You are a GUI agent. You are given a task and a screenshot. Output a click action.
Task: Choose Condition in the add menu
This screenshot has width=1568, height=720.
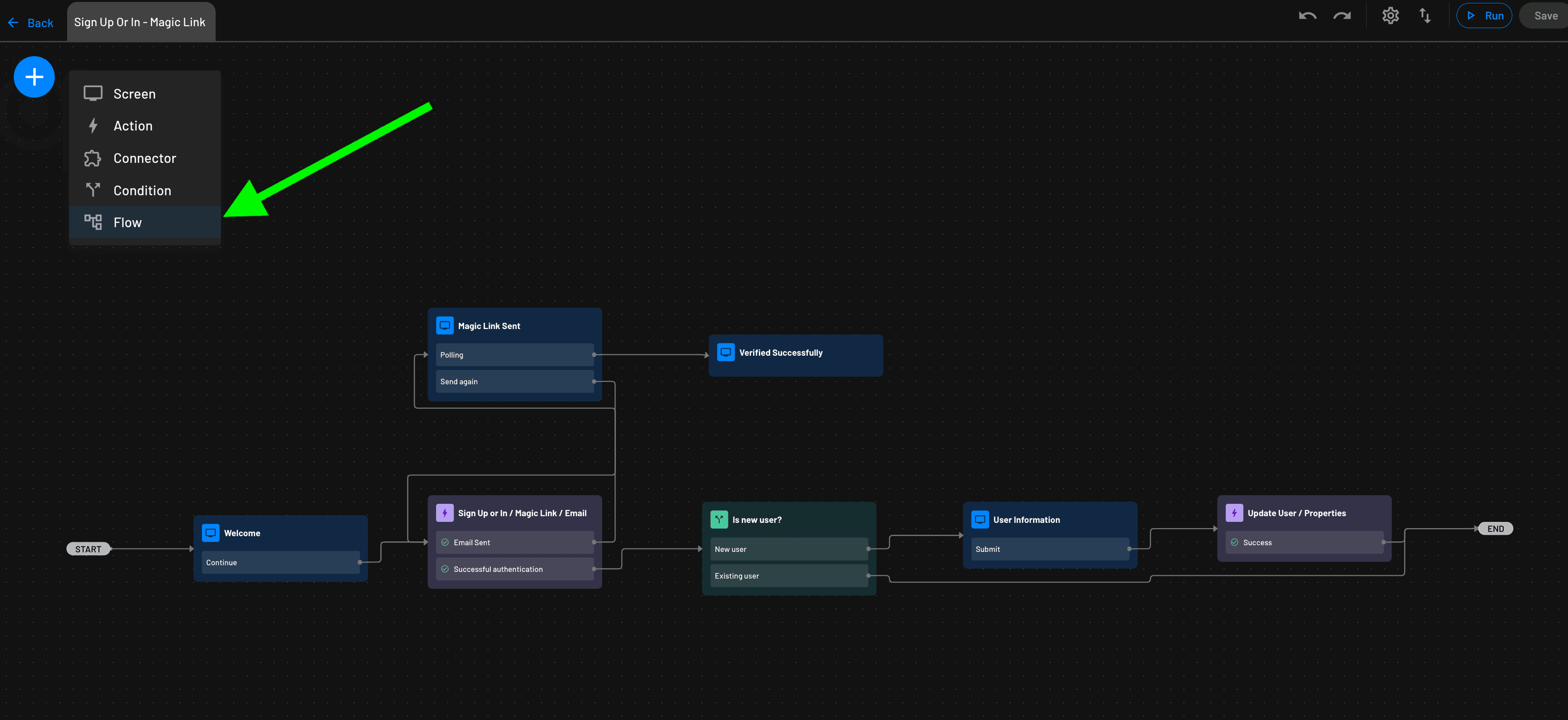(x=142, y=190)
